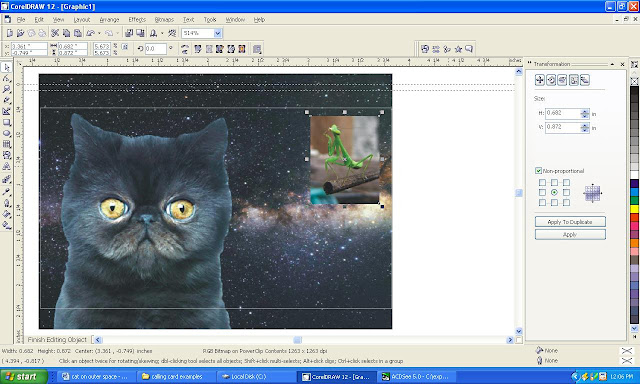This screenshot has width=640, height=384.
Task: Select the middle-left anchor point checkbox
Action: pyautogui.click(x=542, y=192)
